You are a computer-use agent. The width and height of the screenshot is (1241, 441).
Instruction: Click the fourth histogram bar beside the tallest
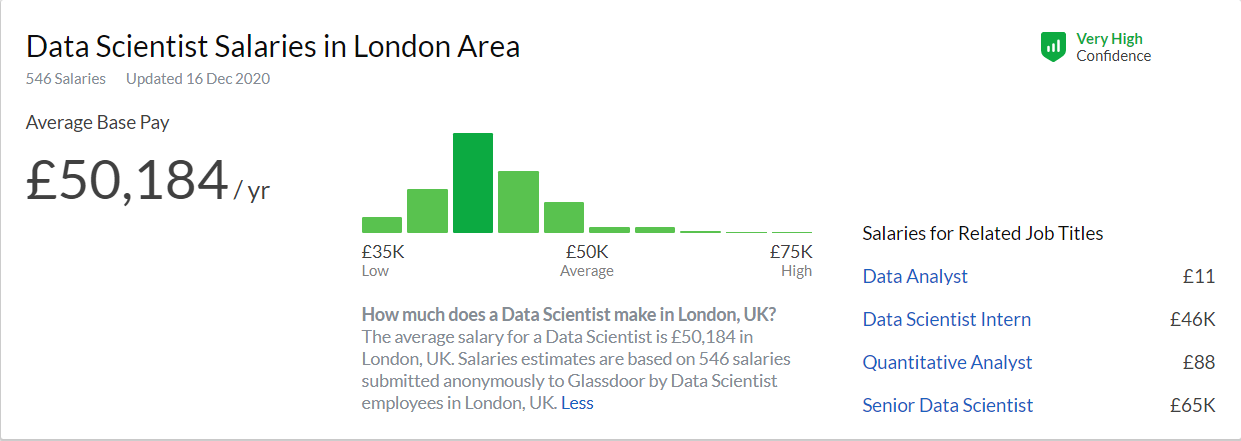(x=518, y=202)
